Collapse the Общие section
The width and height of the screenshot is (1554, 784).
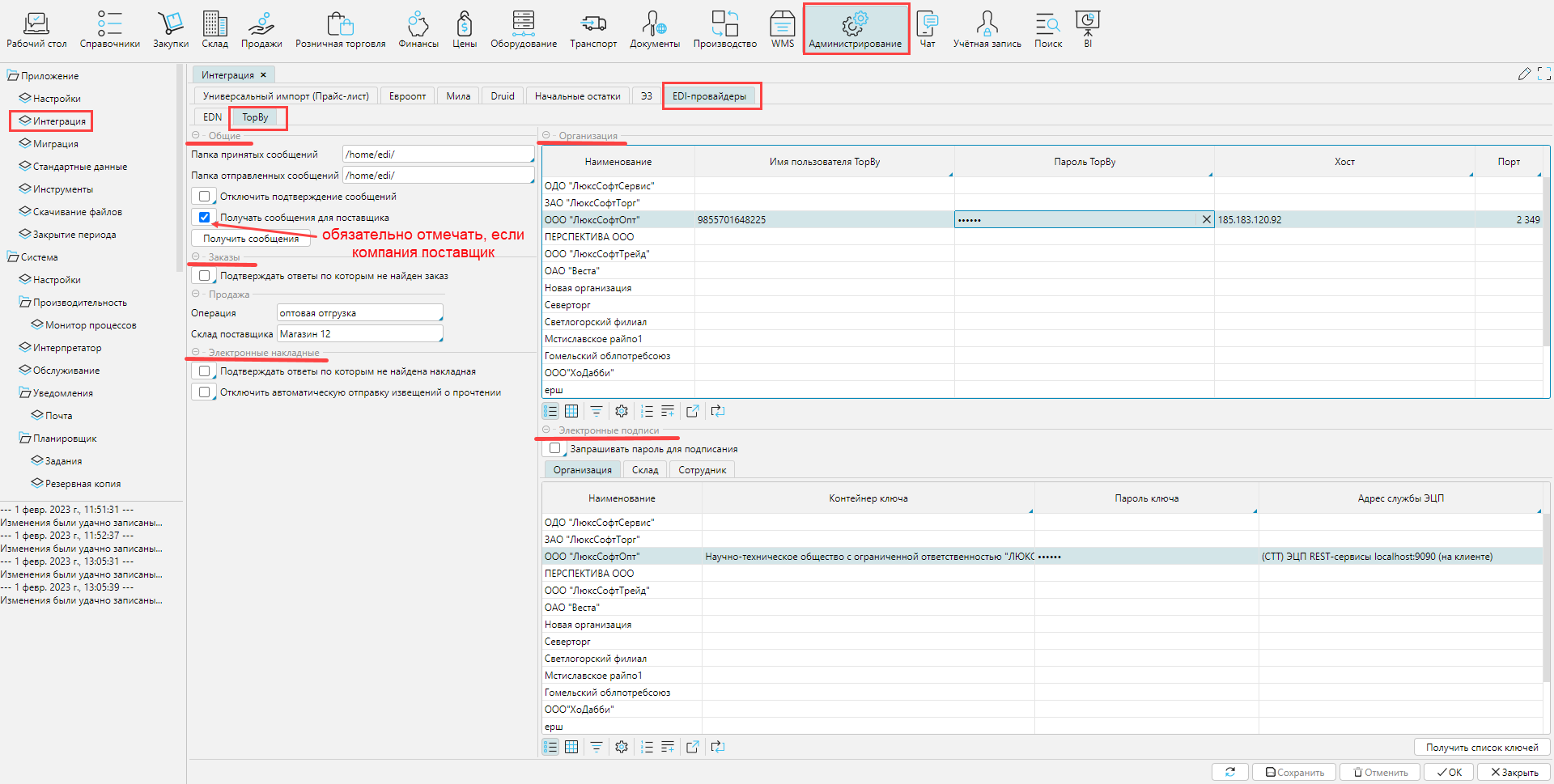coord(196,136)
